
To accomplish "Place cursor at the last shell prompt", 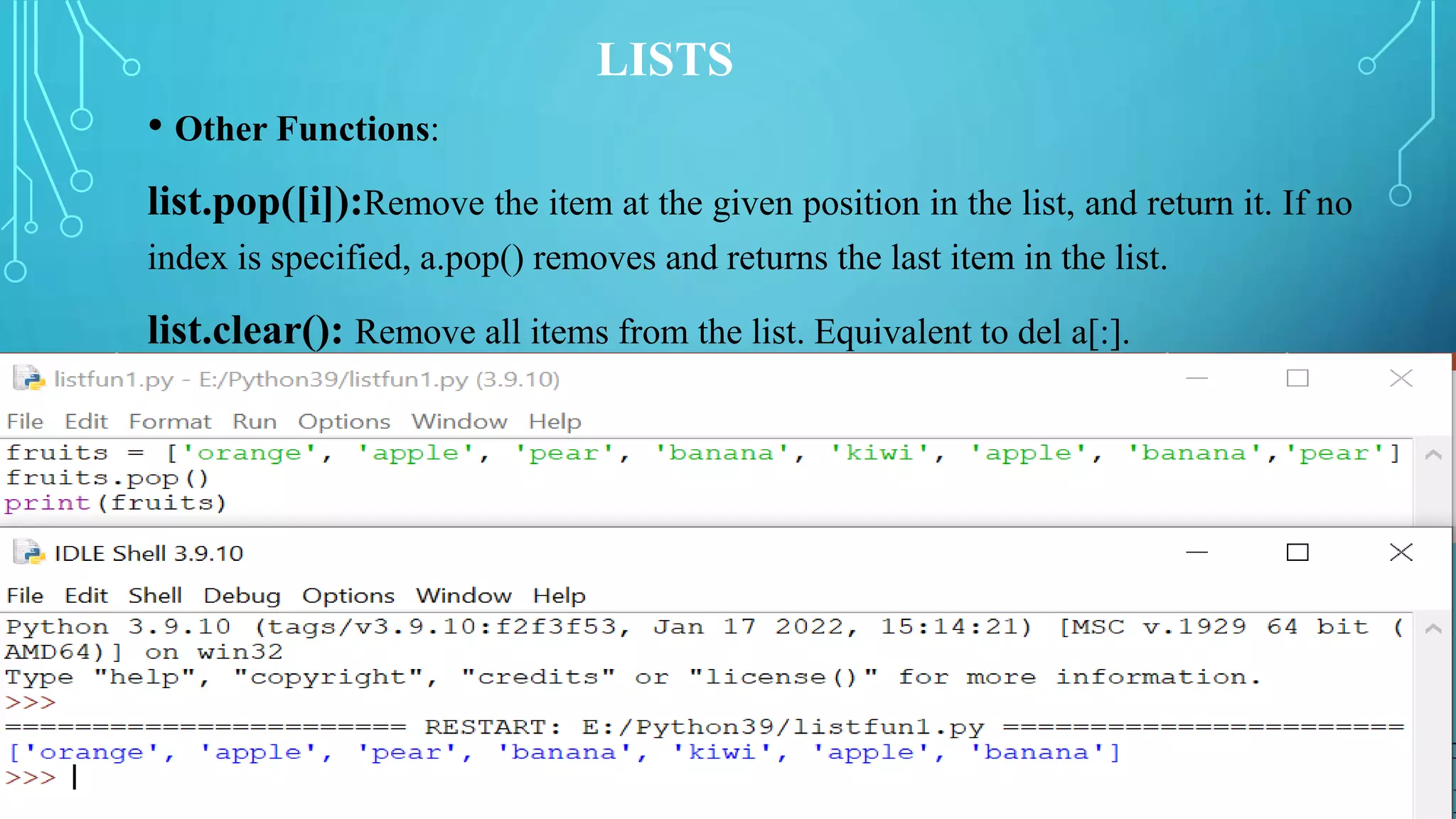I will click(74, 778).
